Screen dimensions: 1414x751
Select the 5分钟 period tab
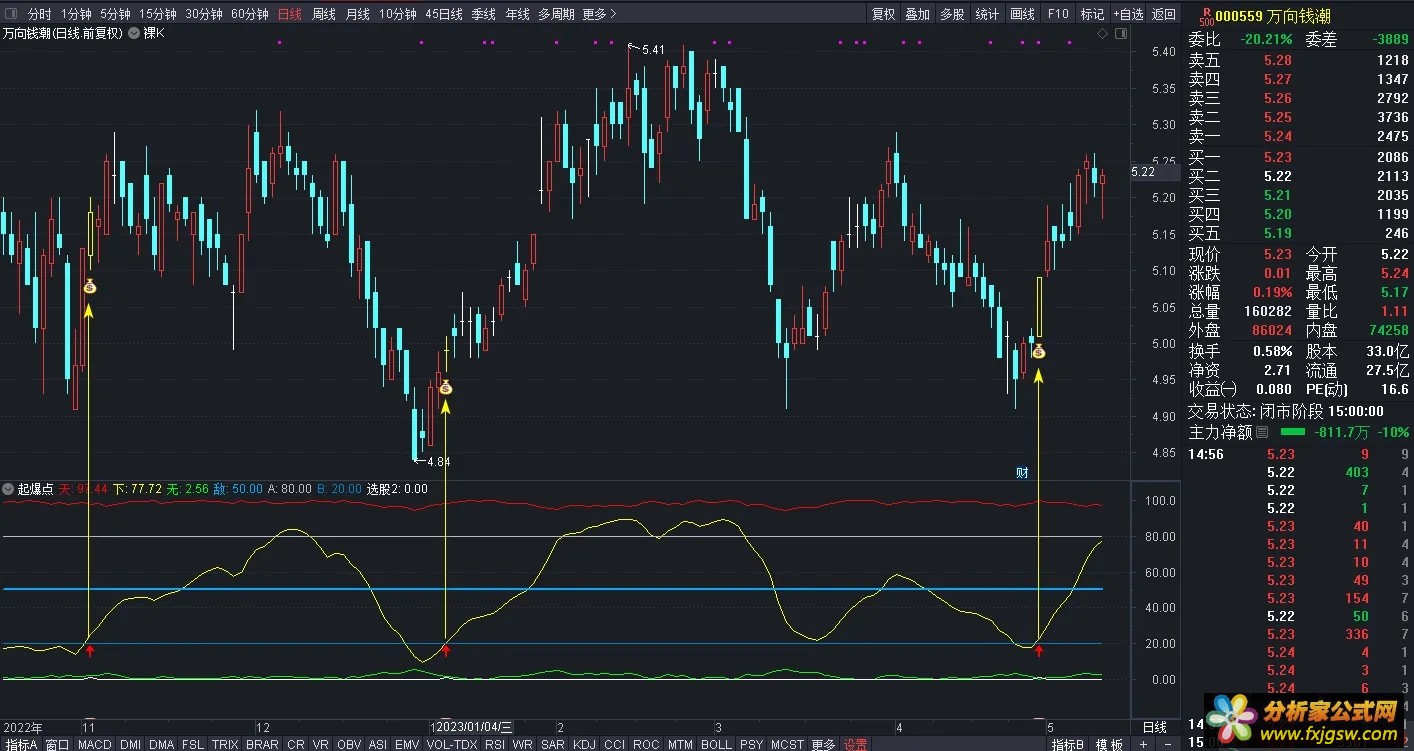(x=115, y=14)
